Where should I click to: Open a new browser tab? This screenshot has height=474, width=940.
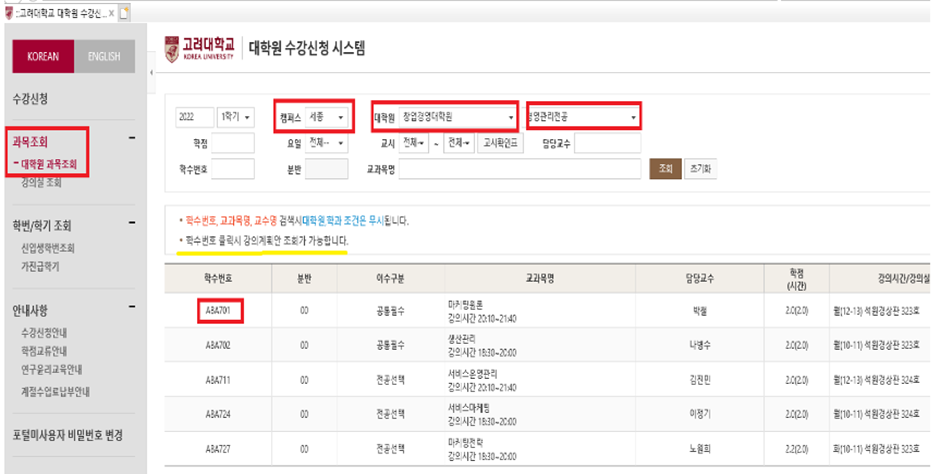click(x=124, y=13)
